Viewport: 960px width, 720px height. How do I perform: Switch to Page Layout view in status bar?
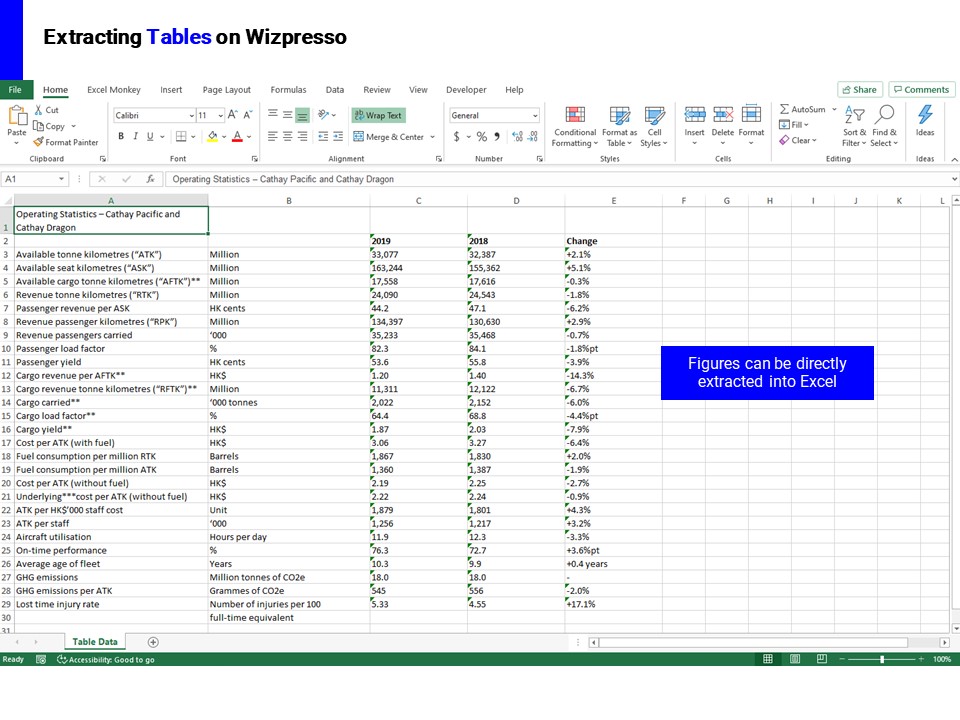click(795, 659)
